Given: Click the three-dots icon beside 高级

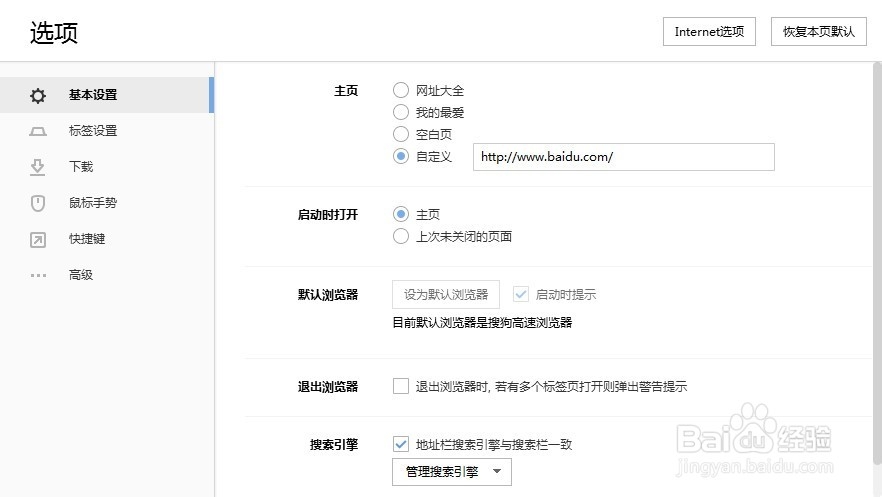Looking at the screenshot, I should (x=38, y=275).
